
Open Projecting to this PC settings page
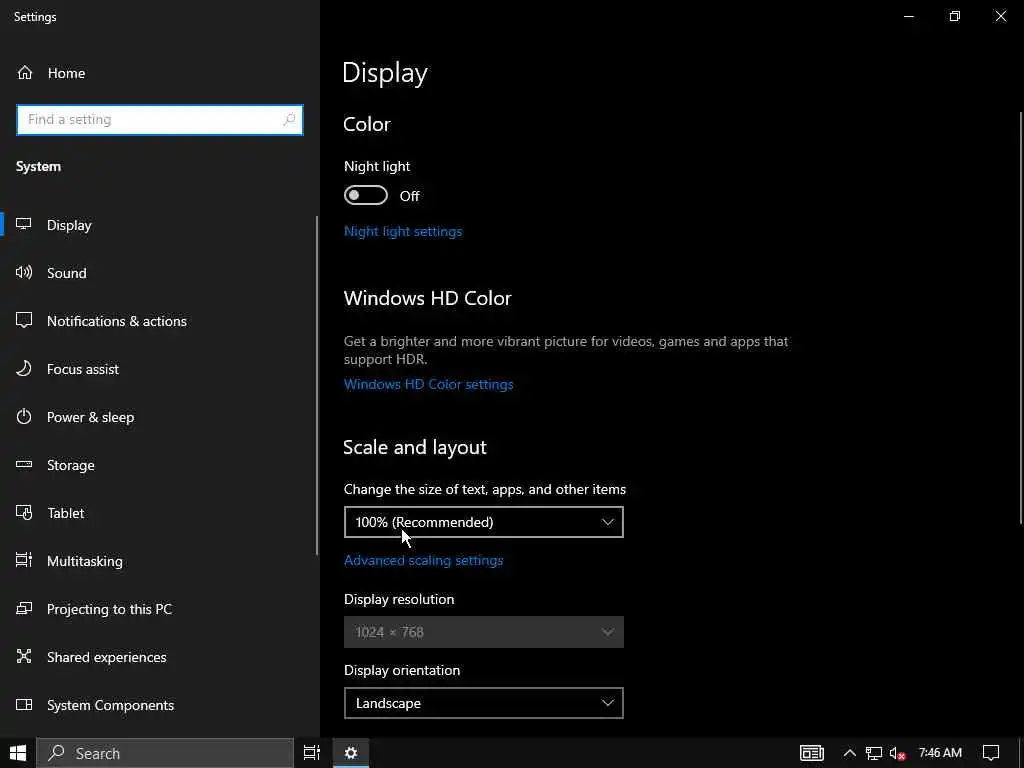(x=159, y=609)
